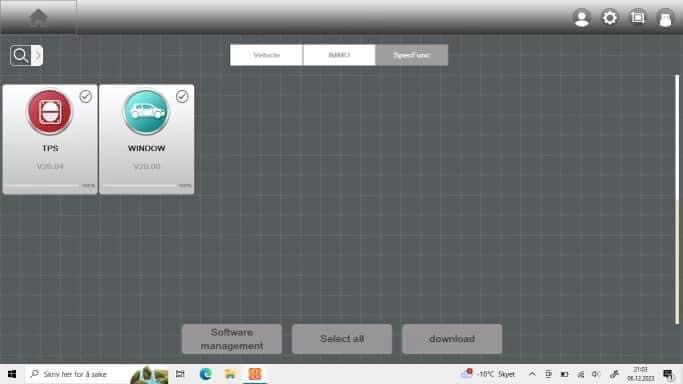Switch to the middle IMMO tab
Viewport: 683px width, 384px height.
[339, 55]
